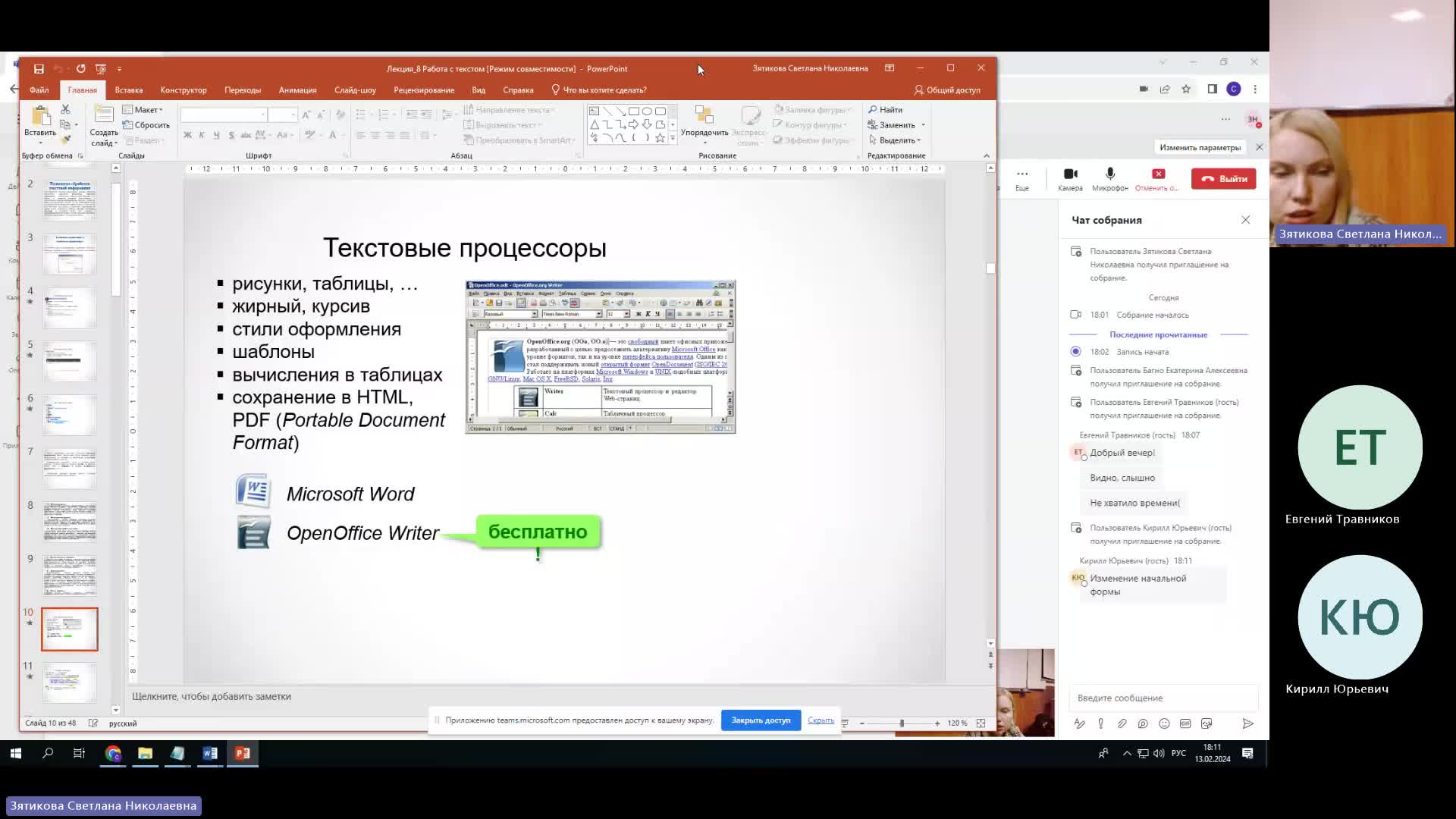
Task: Click Общий доступ share button
Action: coord(947,90)
